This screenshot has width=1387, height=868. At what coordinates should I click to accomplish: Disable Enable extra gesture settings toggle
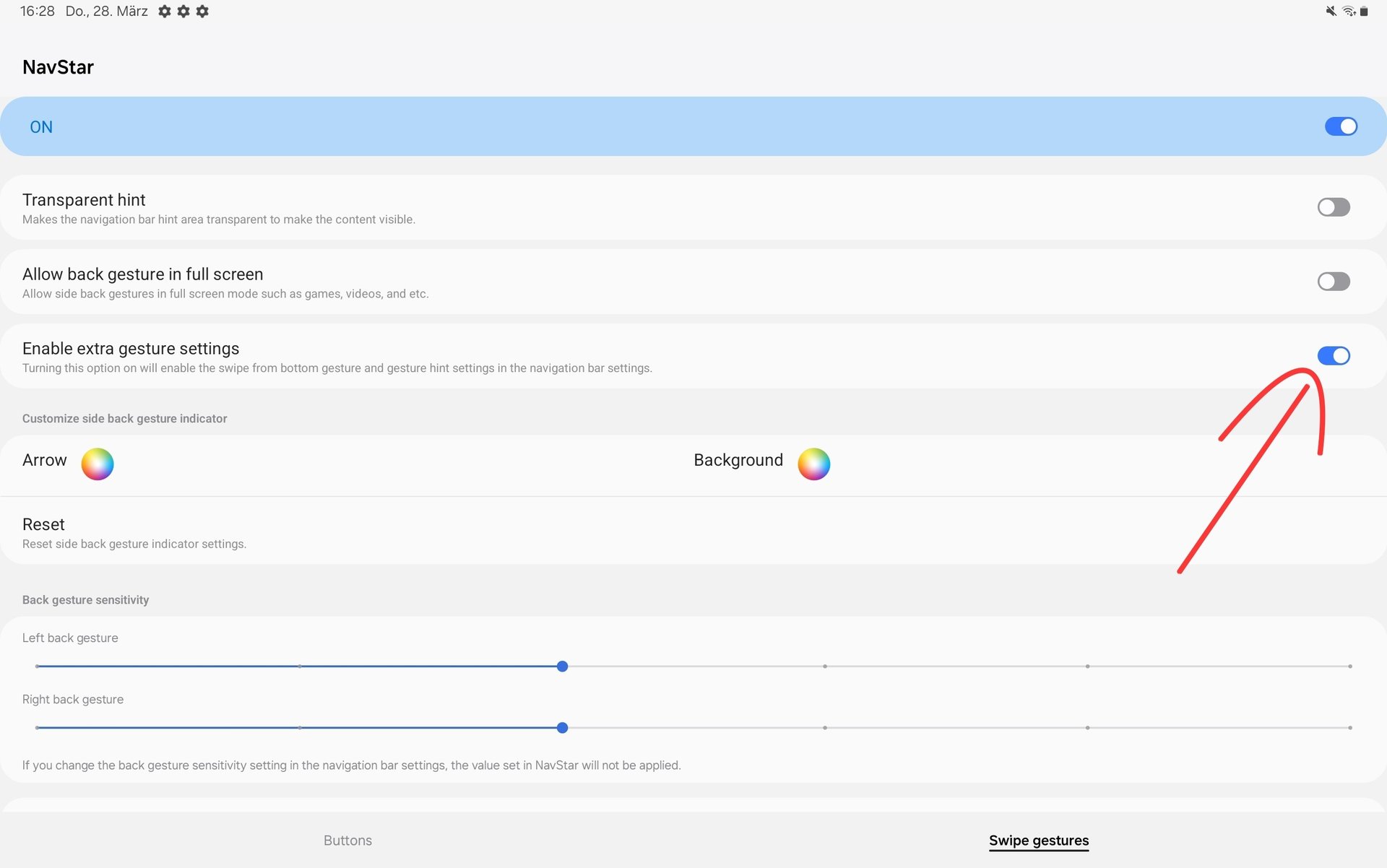pyautogui.click(x=1333, y=356)
